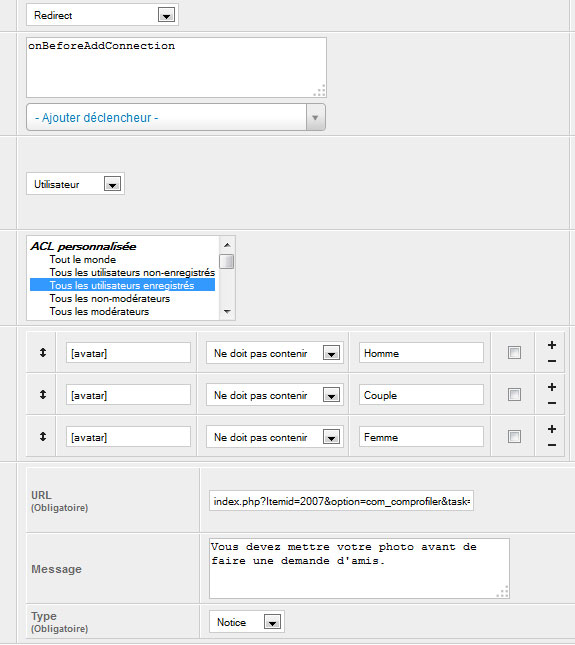
Task: Click the URL input field with index.php
Action: [x=341, y=501]
